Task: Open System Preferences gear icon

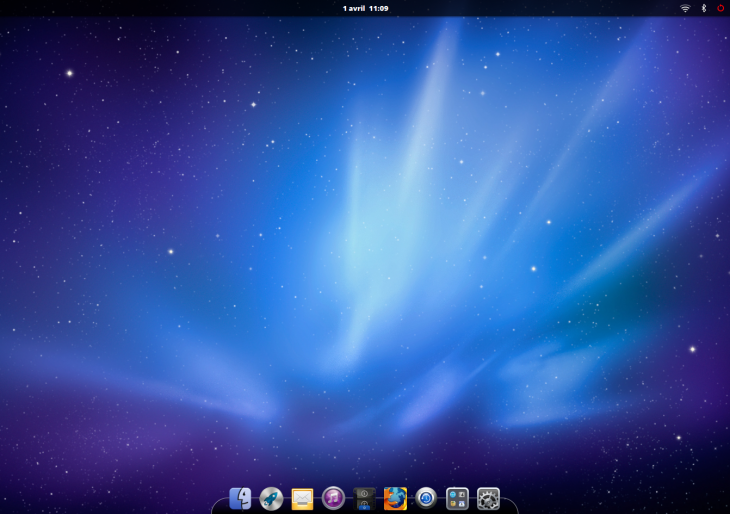Action: 488,498
